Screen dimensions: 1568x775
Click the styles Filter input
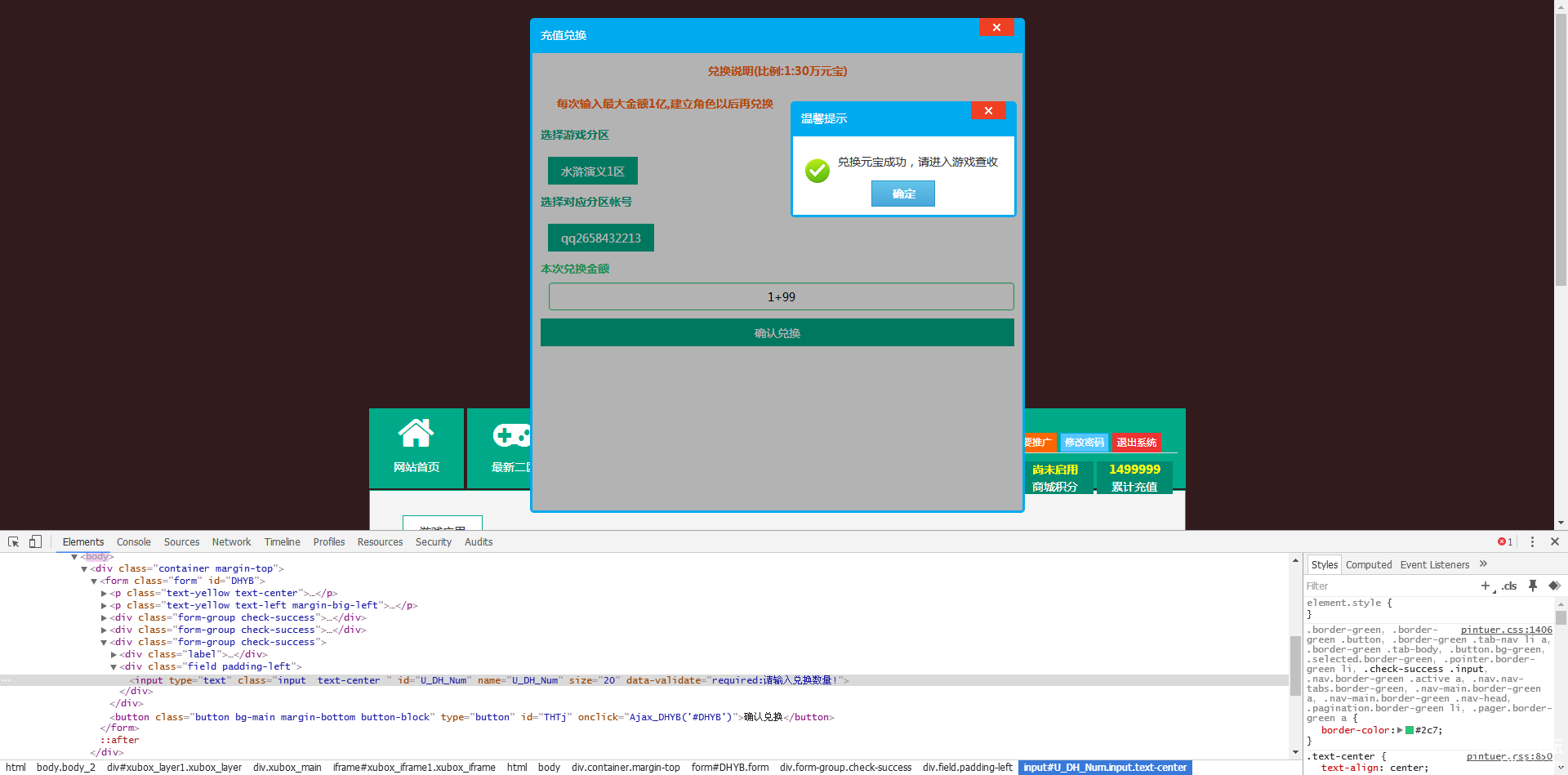coord(1388,586)
